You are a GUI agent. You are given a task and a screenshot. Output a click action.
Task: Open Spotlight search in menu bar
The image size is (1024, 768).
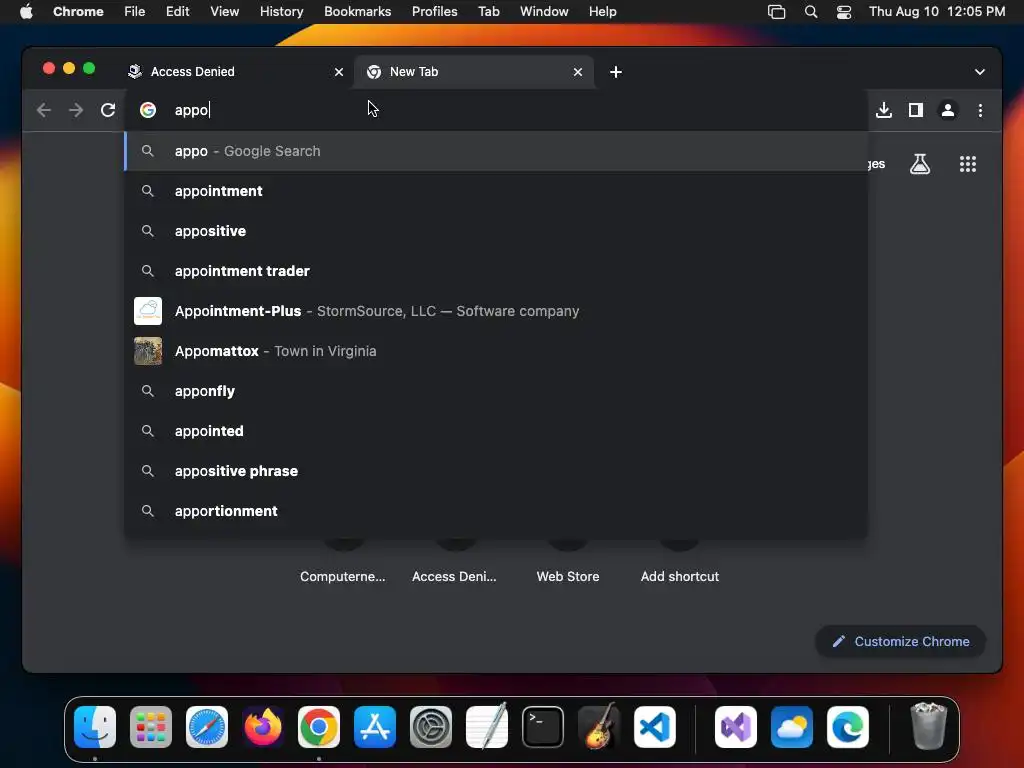pyautogui.click(x=810, y=11)
